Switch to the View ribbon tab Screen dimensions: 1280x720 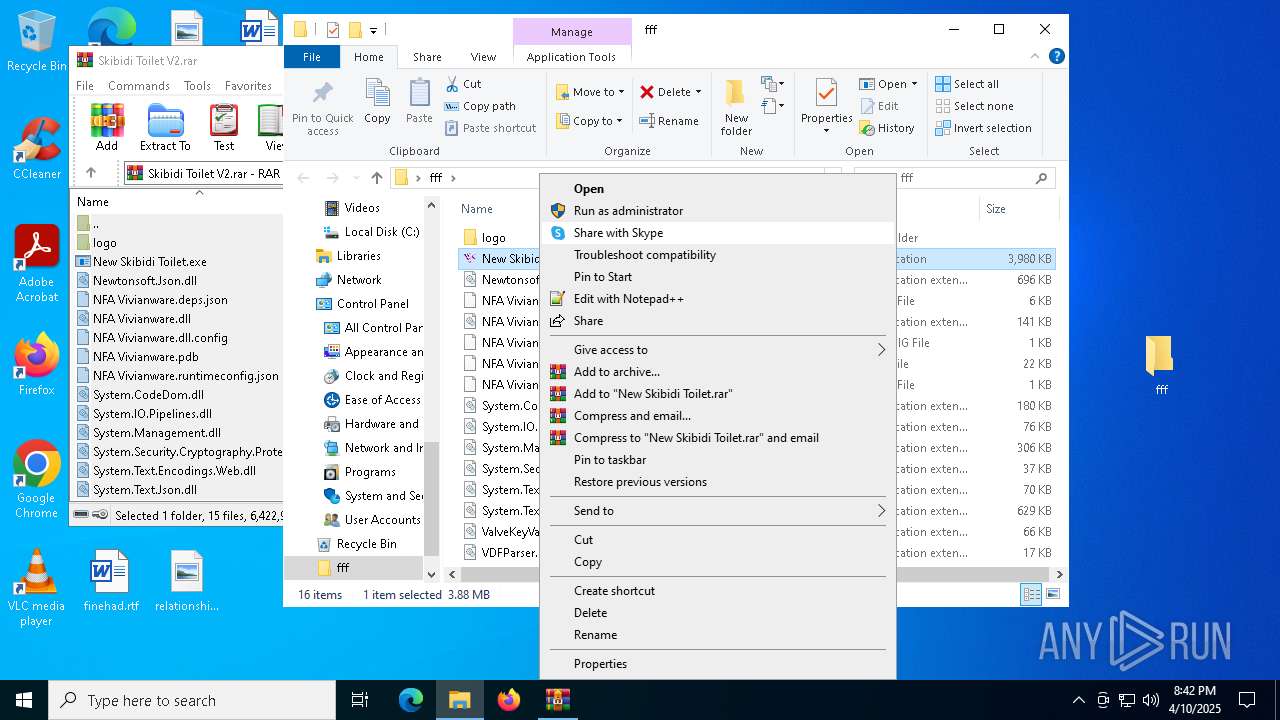pos(483,57)
